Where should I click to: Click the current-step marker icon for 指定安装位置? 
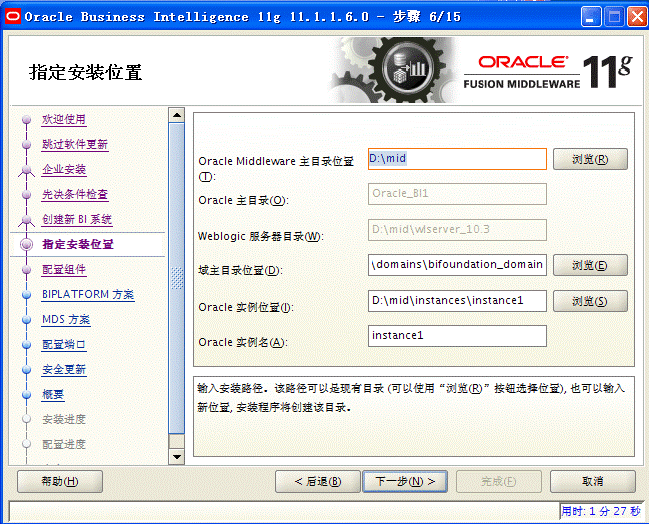[26, 245]
